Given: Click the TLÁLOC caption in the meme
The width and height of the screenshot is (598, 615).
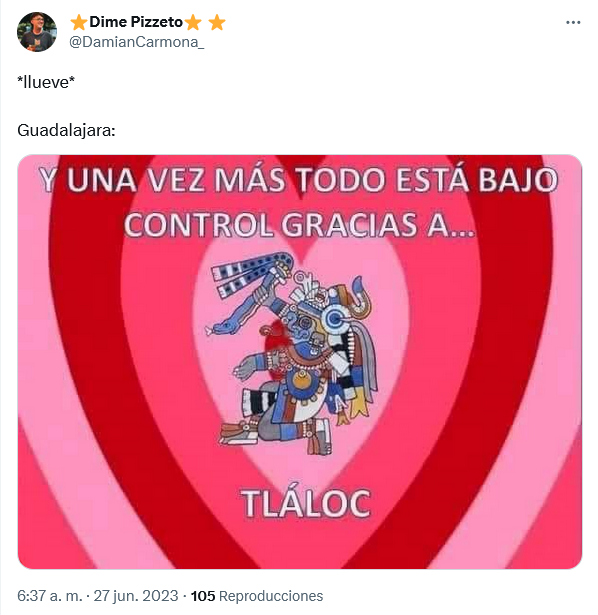Looking at the screenshot, I should point(306,504).
